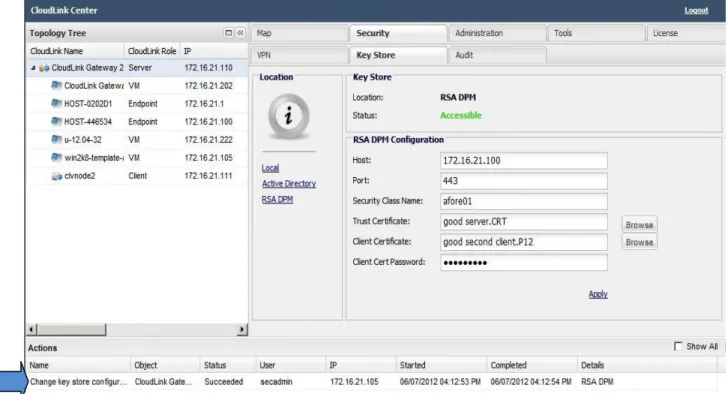Open the Map tab
This screenshot has width=728, height=394.
tap(299, 33)
